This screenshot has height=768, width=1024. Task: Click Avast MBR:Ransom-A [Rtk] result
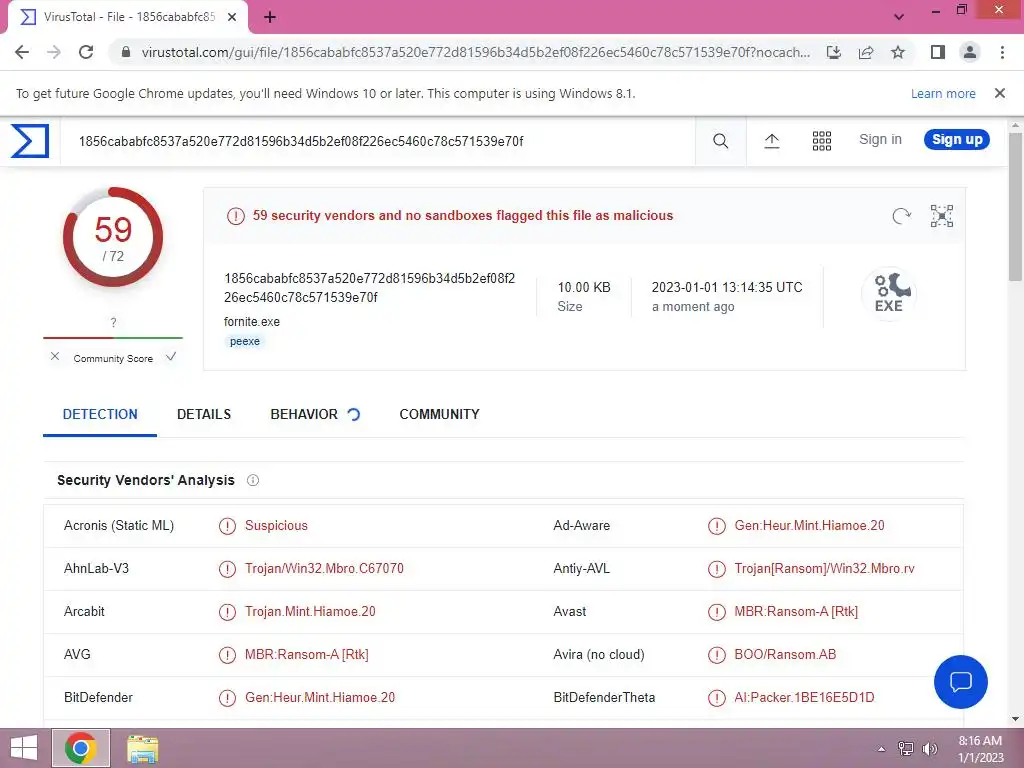point(796,612)
